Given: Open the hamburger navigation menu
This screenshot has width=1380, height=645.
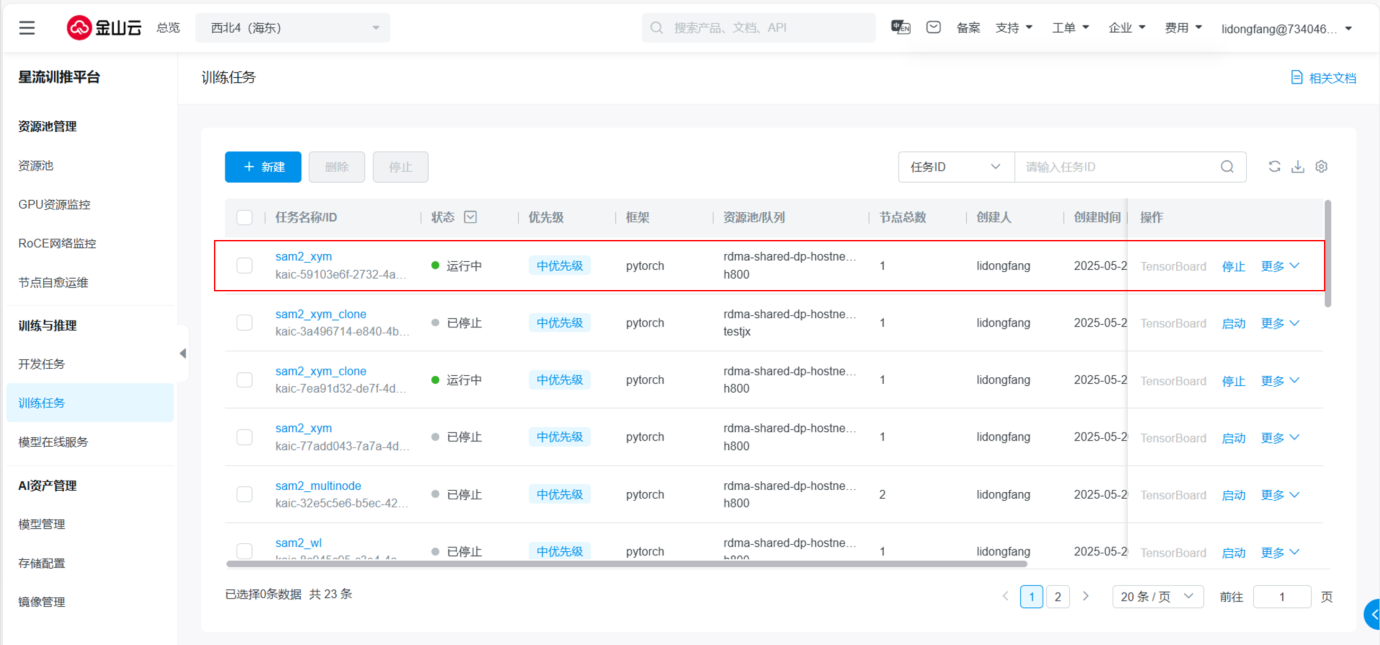Looking at the screenshot, I should [x=27, y=28].
